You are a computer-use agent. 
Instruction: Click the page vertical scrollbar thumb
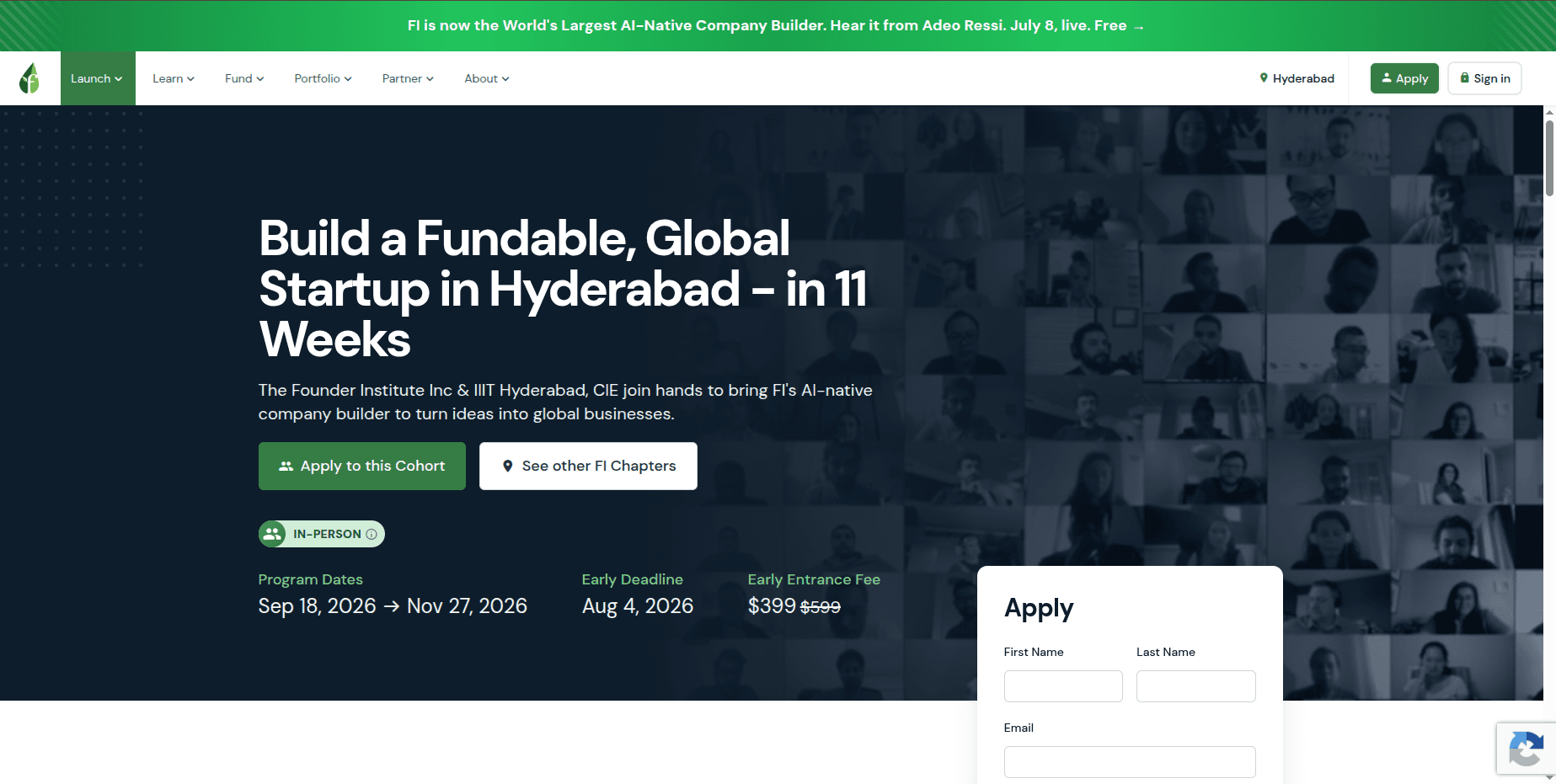click(1549, 157)
